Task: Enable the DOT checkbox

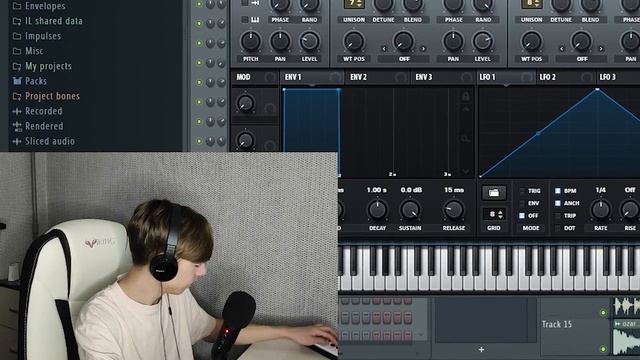Action: coord(558,228)
